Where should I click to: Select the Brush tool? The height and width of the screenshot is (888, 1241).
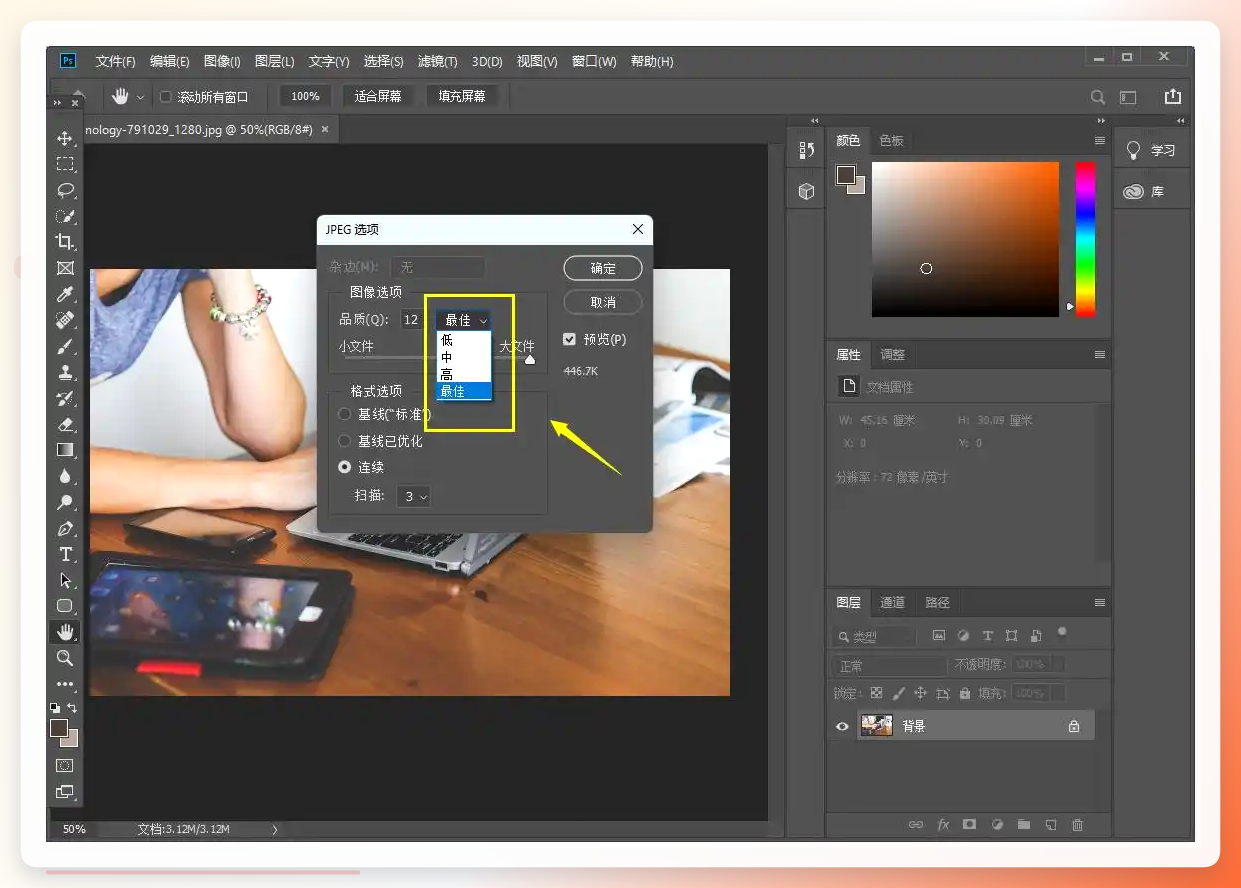click(x=65, y=346)
